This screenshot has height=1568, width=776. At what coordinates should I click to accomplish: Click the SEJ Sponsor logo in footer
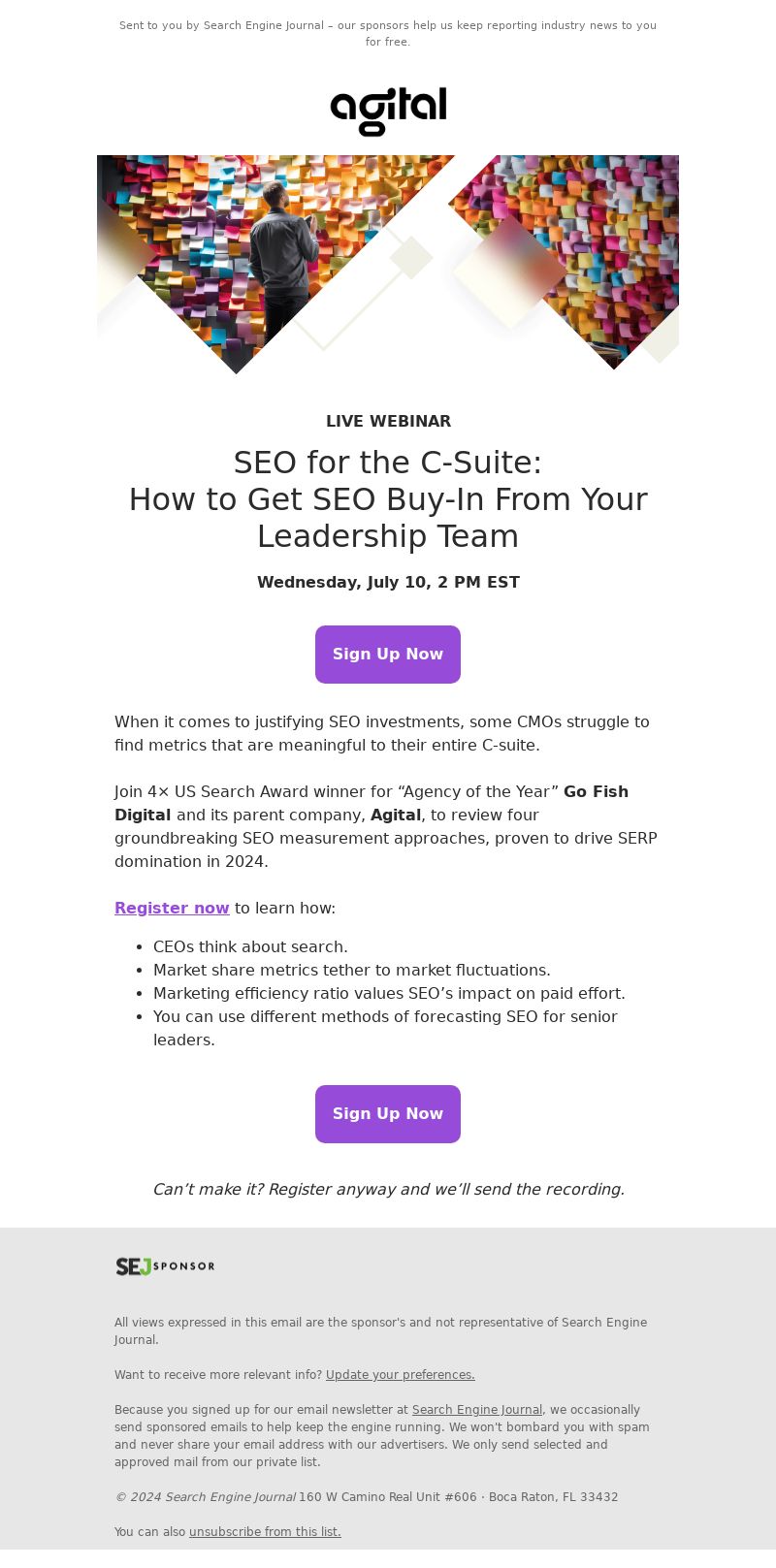pos(165,1266)
